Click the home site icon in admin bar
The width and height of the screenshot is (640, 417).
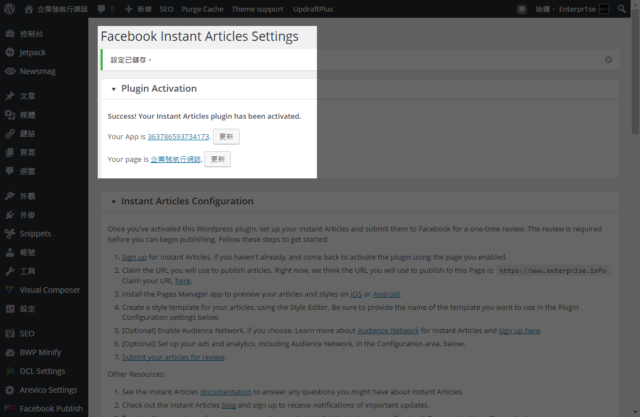click(28, 9)
